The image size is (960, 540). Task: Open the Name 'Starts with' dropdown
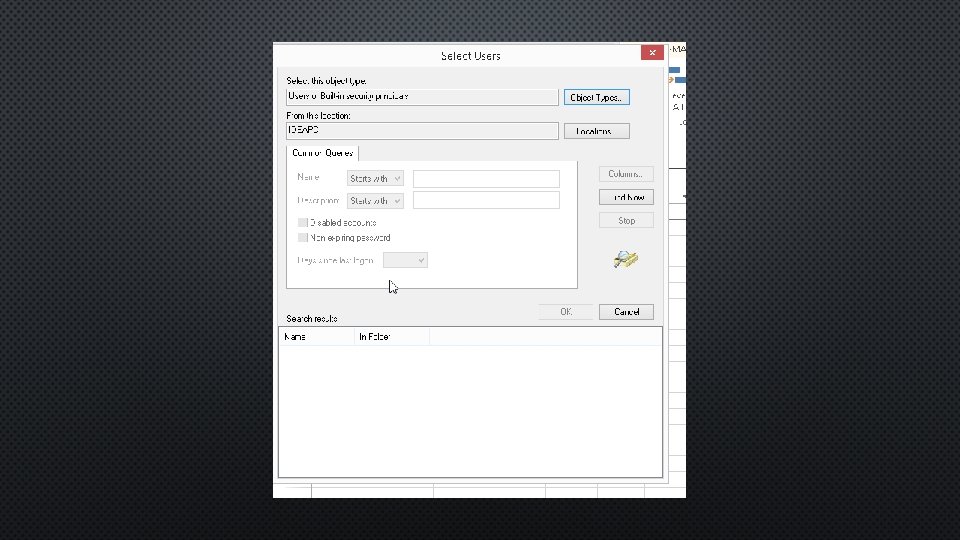(x=375, y=178)
